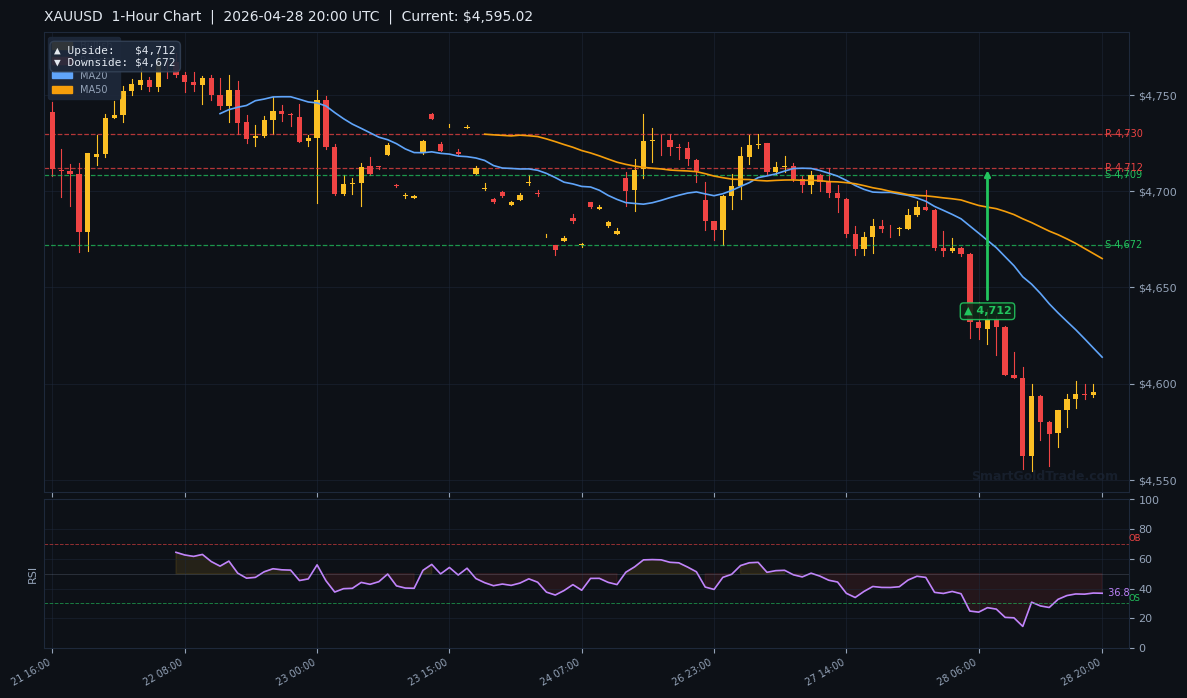Expand the legend panel showing Upside and Downside
The image size is (1187, 698).
click(x=113, y=56)
